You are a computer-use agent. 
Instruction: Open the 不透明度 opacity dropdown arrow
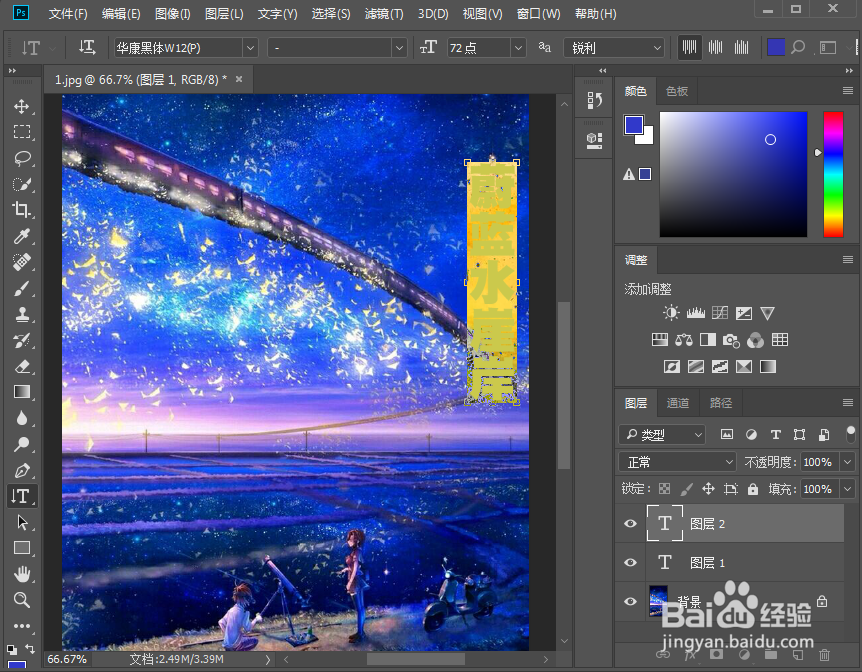[848, 462]
